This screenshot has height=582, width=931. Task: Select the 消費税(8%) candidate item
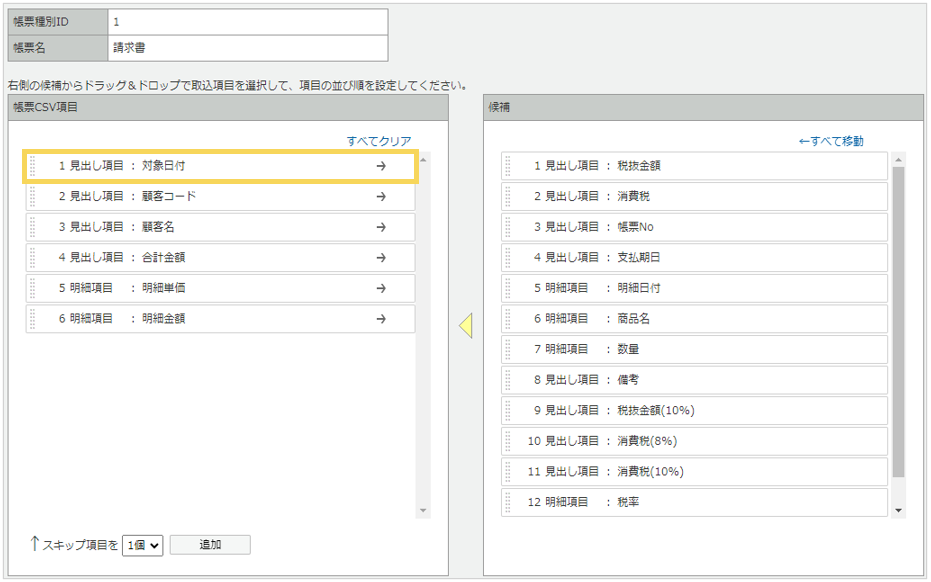coord(694,441)
